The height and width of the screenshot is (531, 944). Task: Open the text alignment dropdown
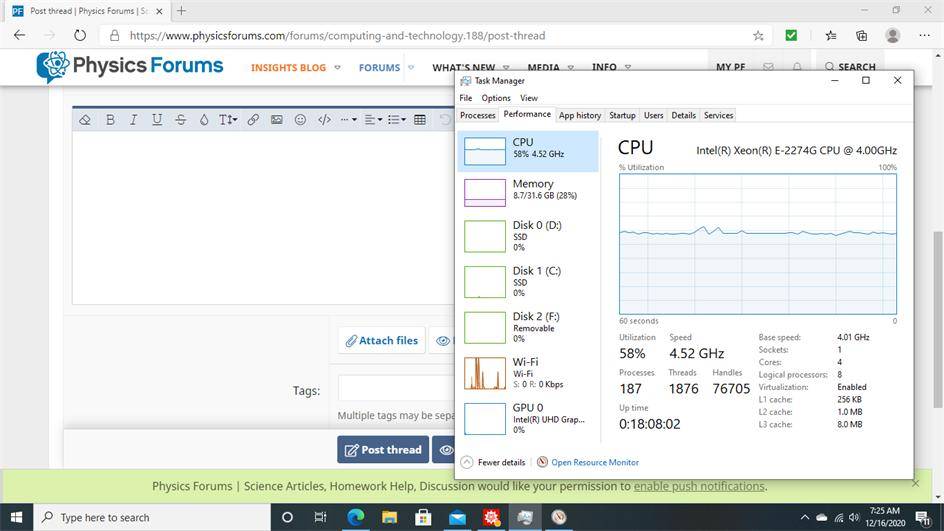373,120
